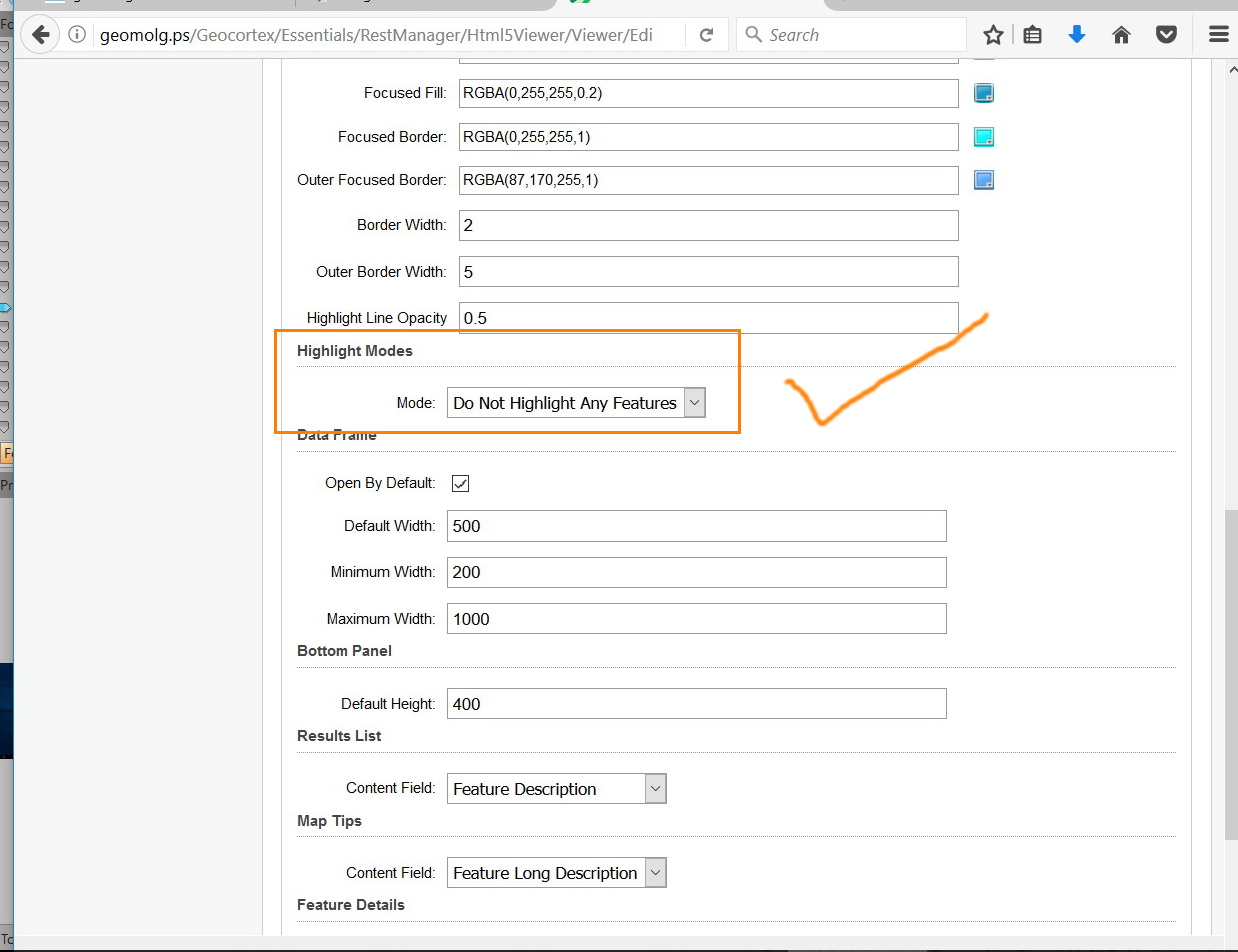Open the hamburger menu icon
Screen dimensions: 1238x952
[x=1218, y=35]
